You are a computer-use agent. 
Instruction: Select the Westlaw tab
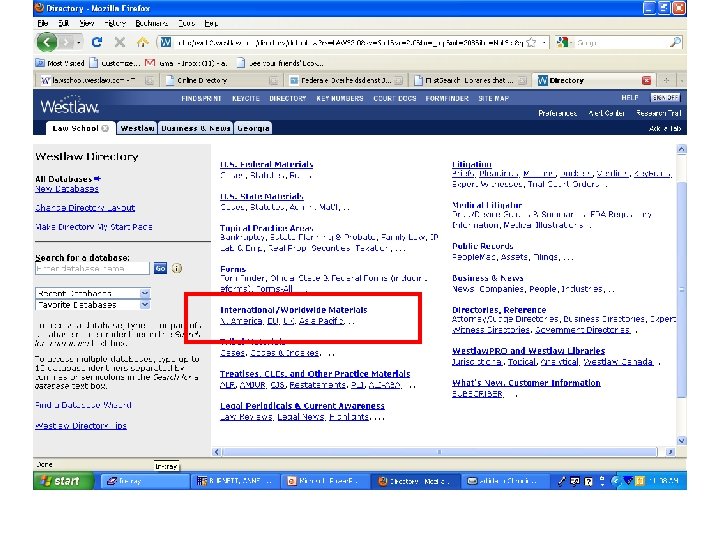pos(137,128)
